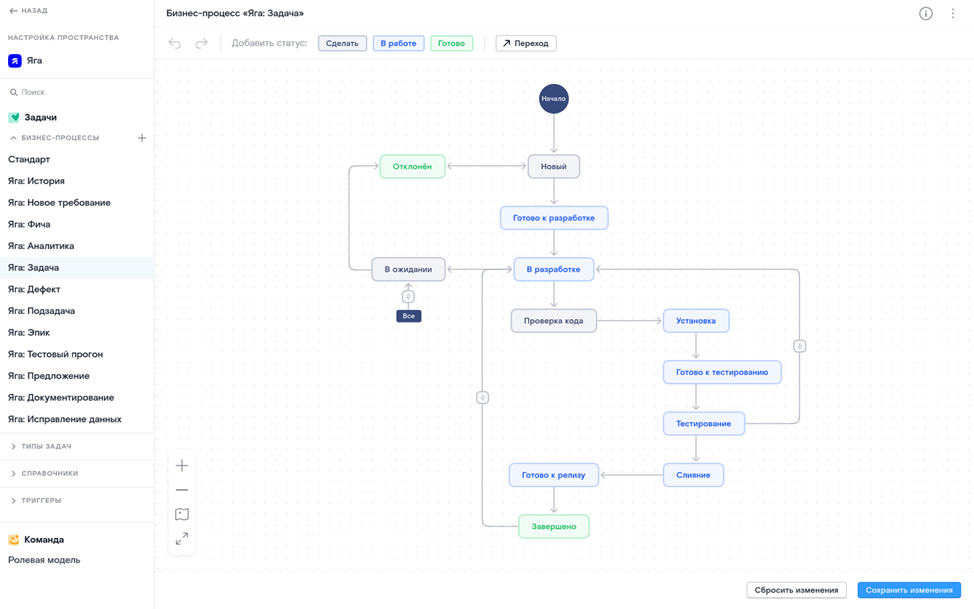
Task: Zoom out with the minus icon
Action: point(182,490)
